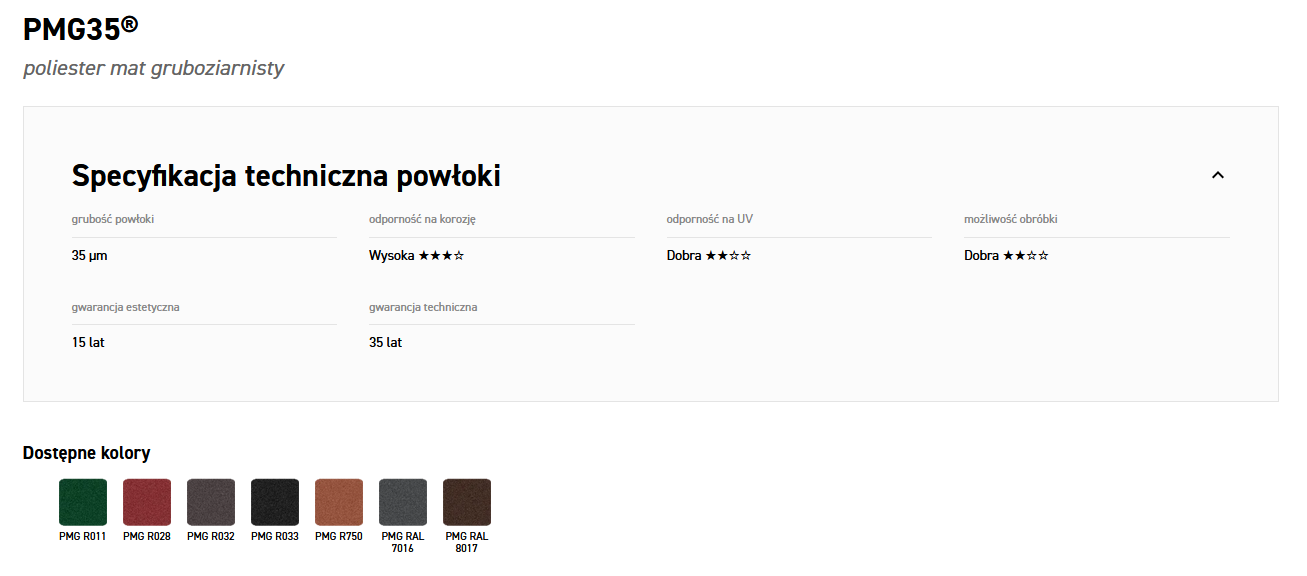The image size is (1307, 576).
Task: Click the Specyfikacja techniczna powłoki heading
Action: click(x=286, y=176)
